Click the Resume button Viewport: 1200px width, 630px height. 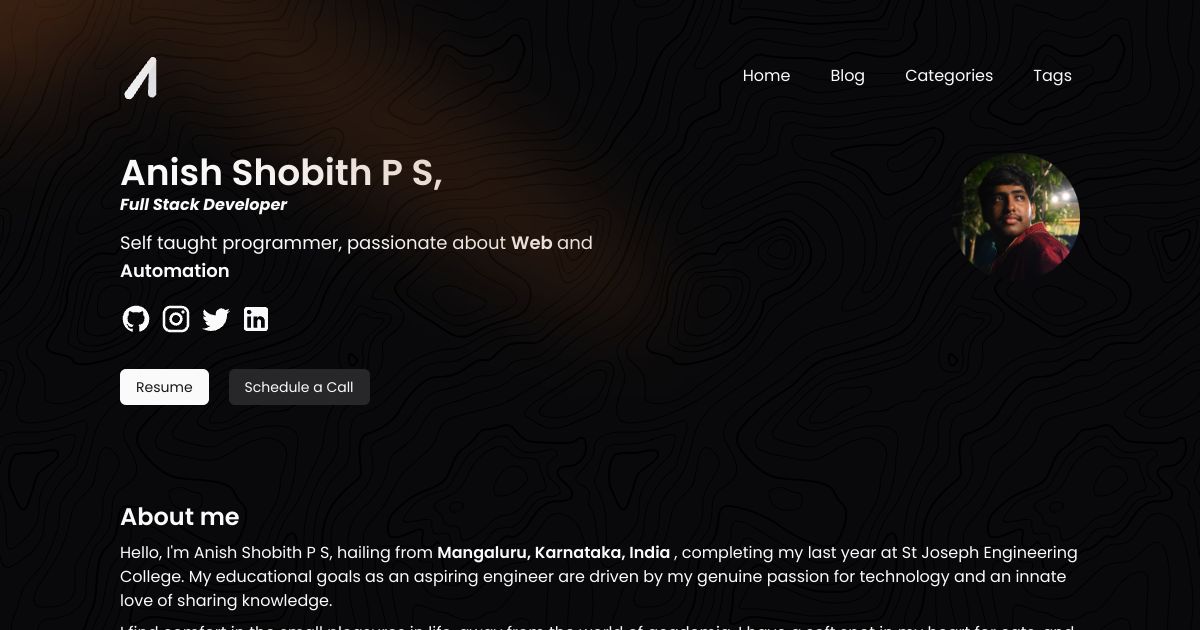coord(164,387)
